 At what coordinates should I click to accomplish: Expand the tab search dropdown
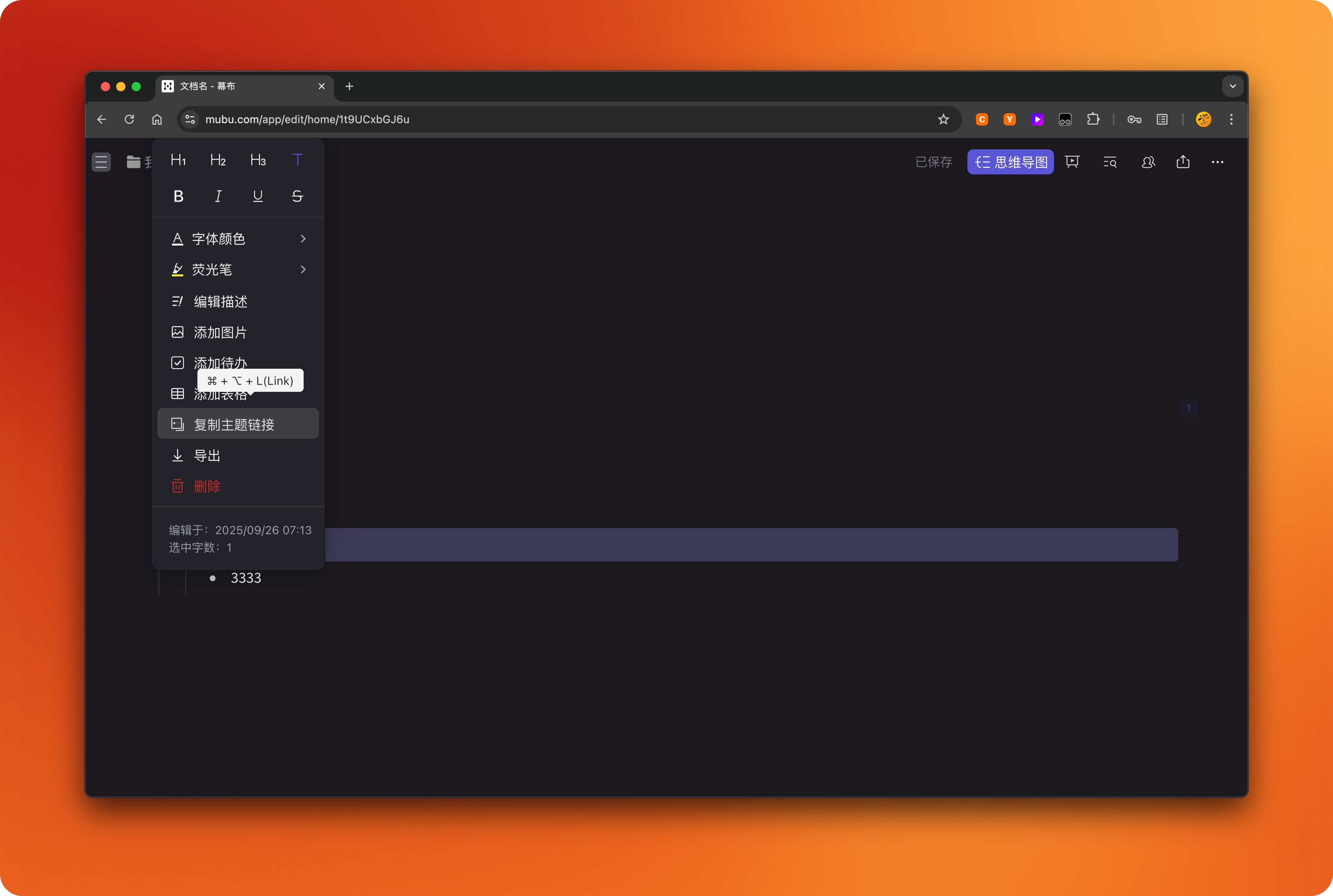pyautogui.click(x=1233, y=86)
